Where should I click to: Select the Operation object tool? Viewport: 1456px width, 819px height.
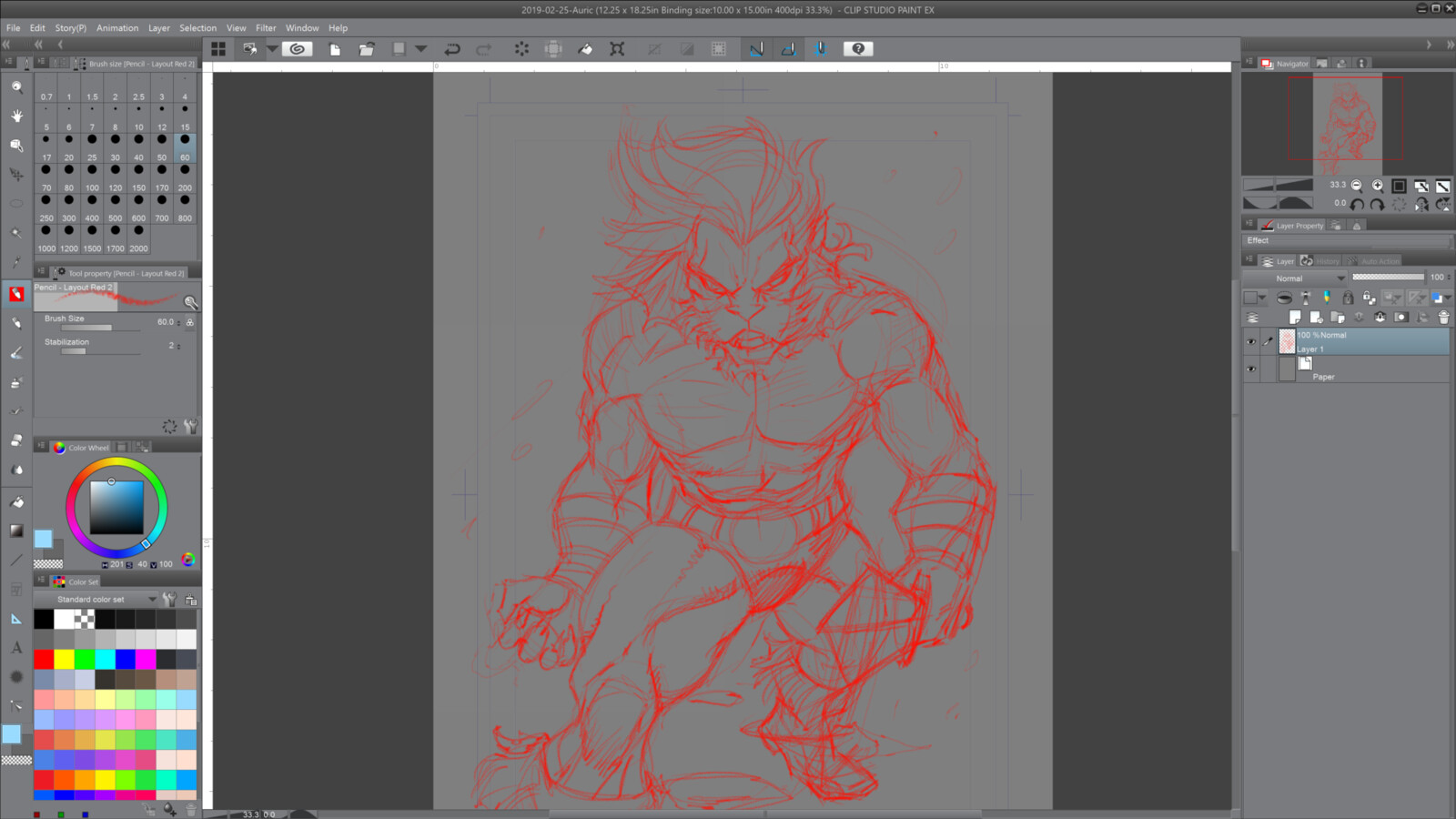pyautogui.click(x=16, y=145)
